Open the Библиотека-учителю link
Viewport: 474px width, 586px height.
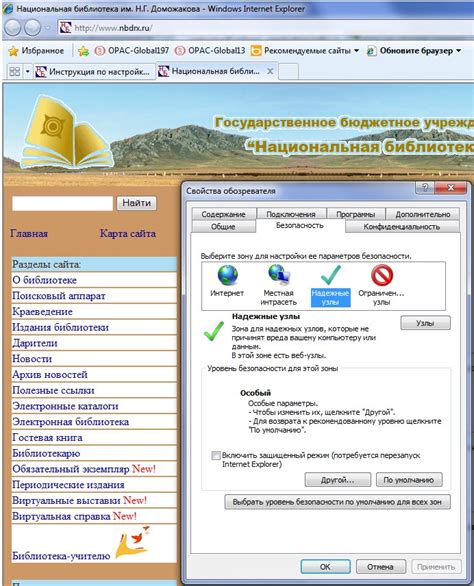(61, 556)
